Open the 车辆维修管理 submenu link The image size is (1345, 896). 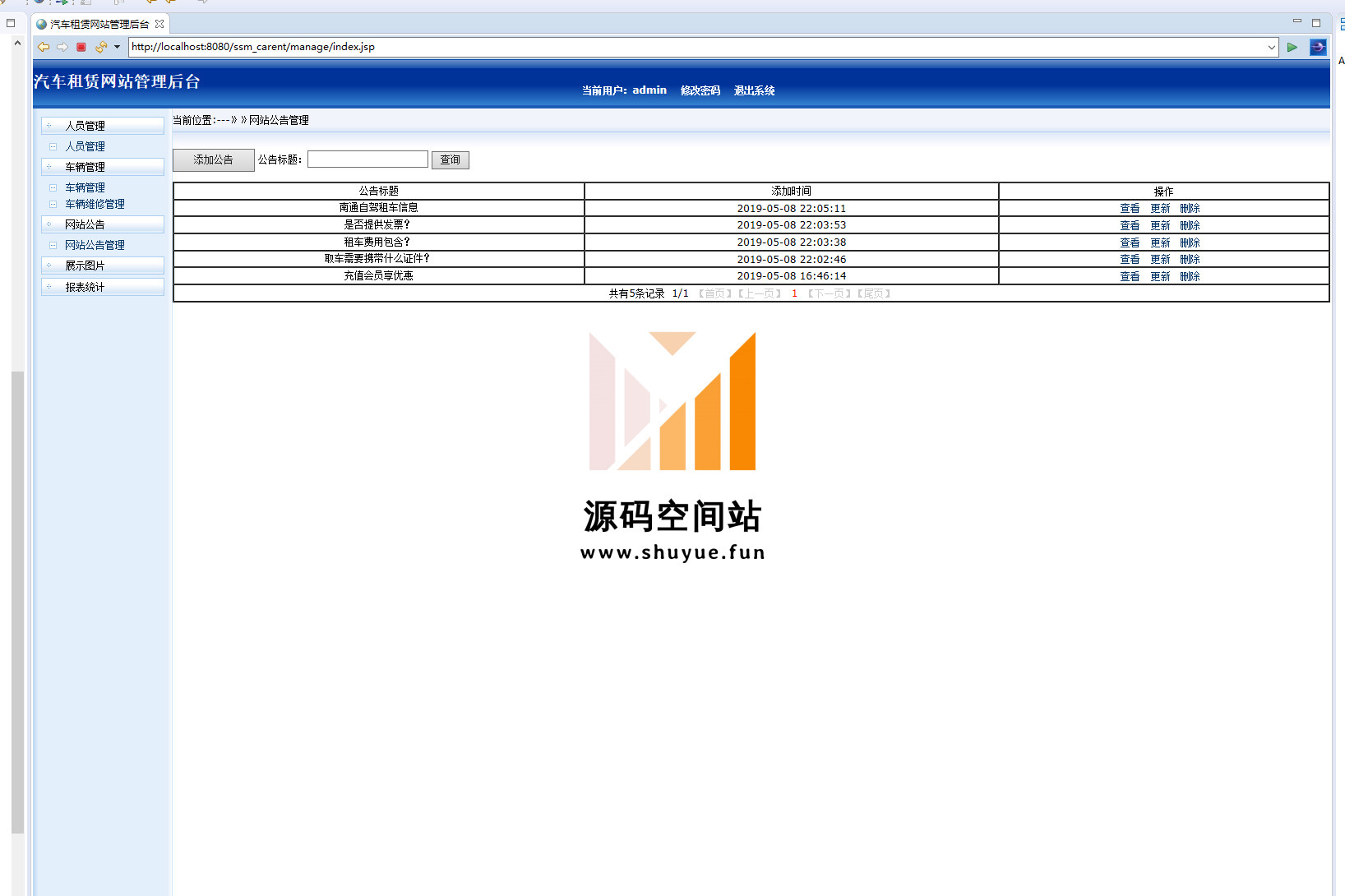point(95,204)
